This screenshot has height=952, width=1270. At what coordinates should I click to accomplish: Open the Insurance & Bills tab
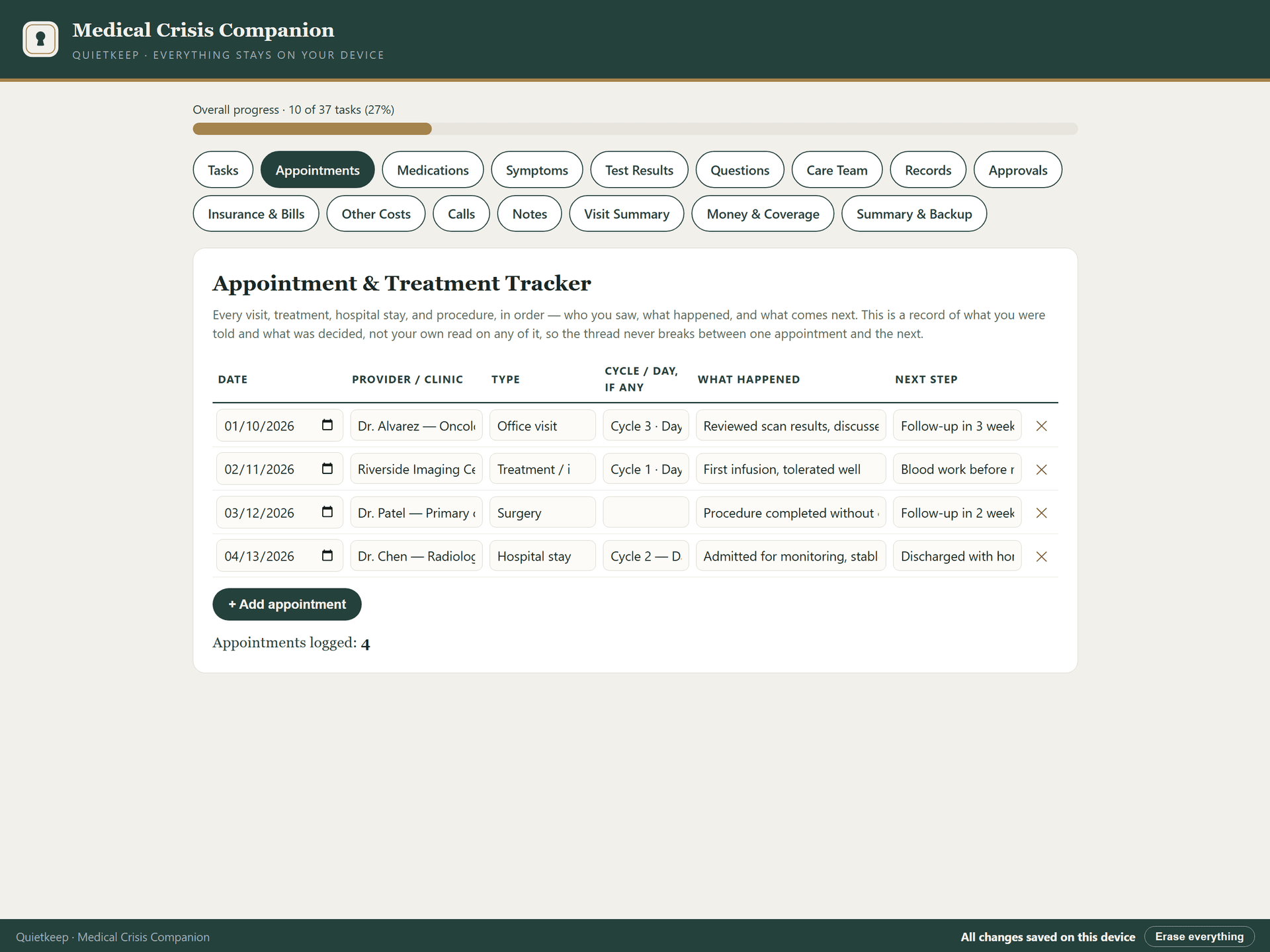click(x=256, y=214)
